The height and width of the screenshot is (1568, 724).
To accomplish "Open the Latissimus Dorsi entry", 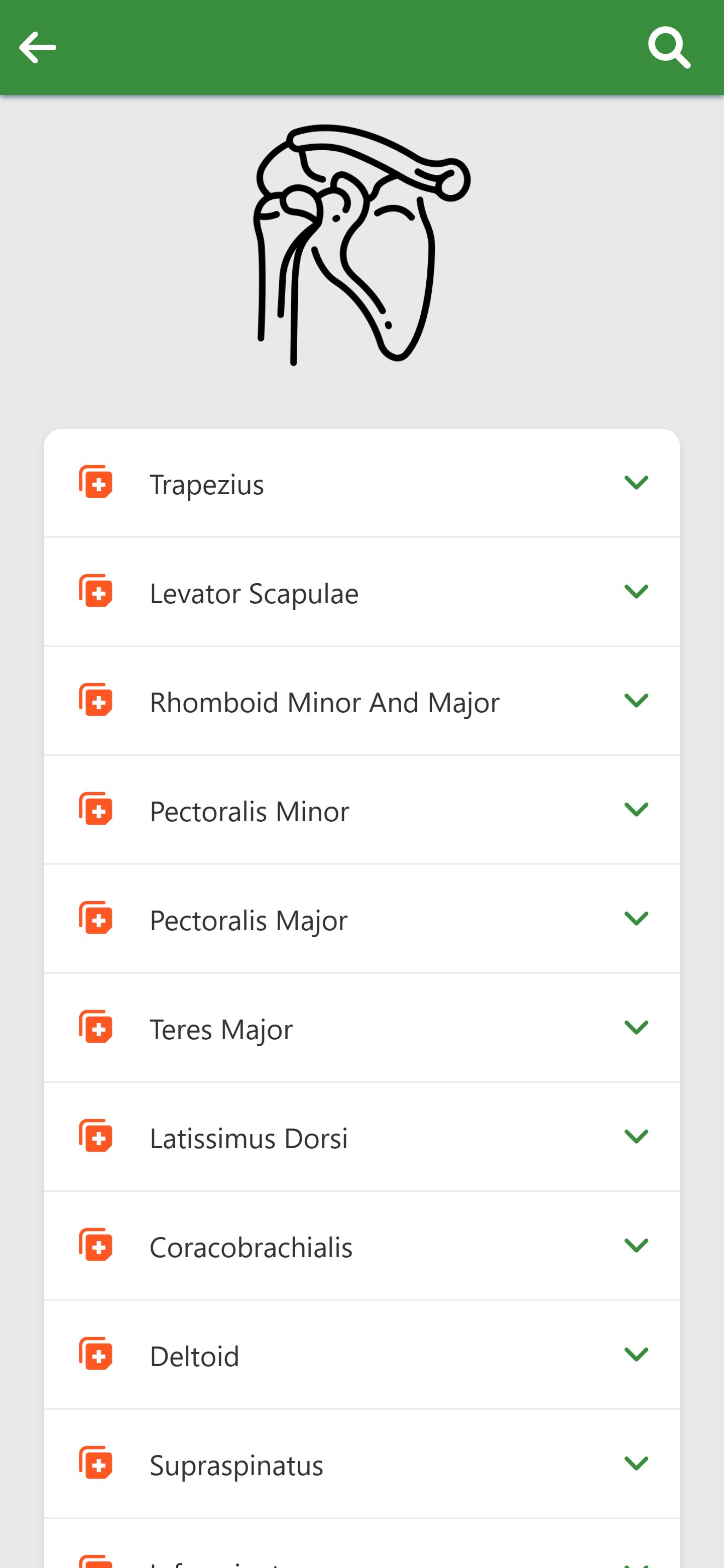I will pos(361,1137).
